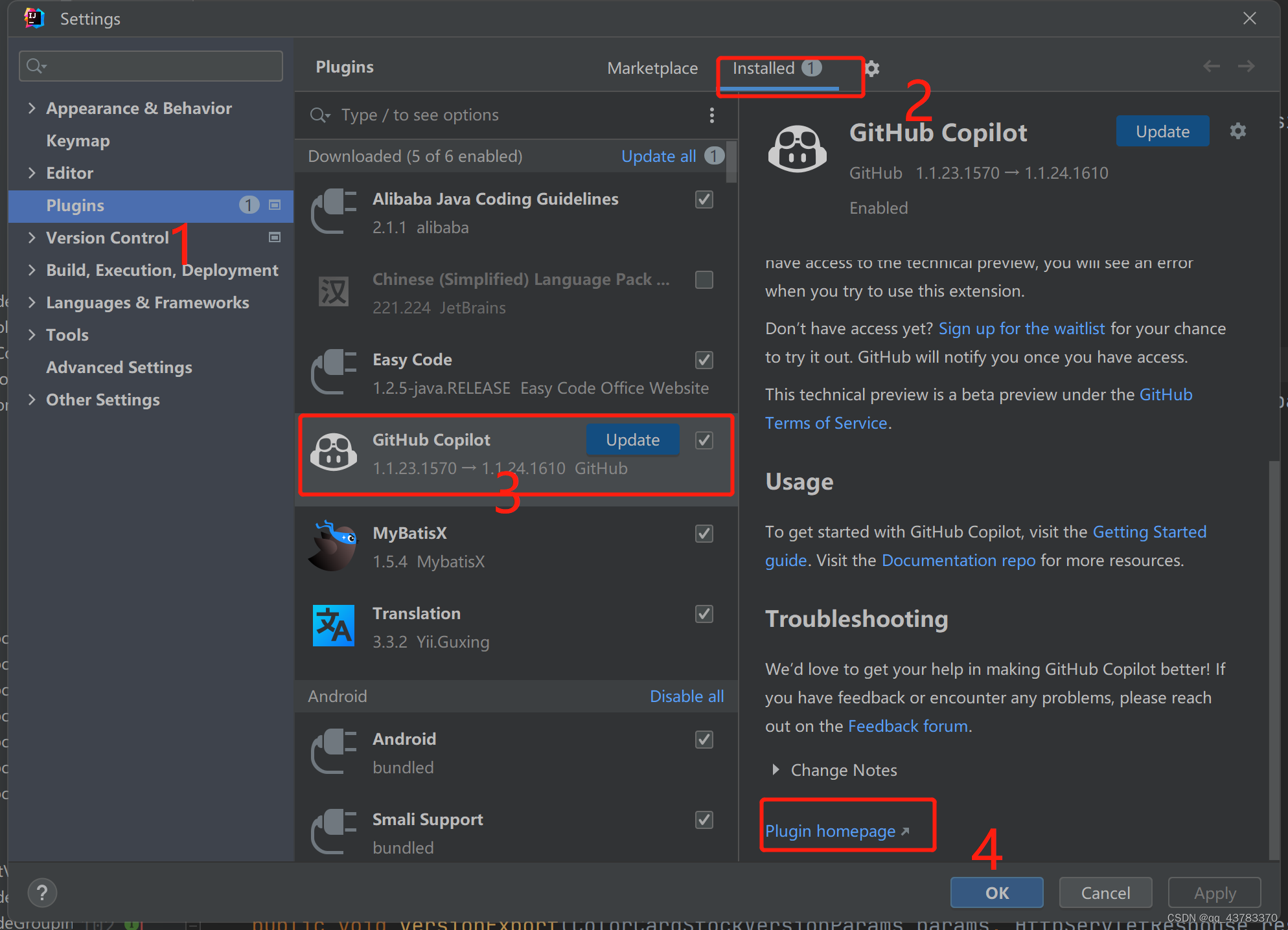
Task: Select the Installed tab
Action: tap(763, 69)
